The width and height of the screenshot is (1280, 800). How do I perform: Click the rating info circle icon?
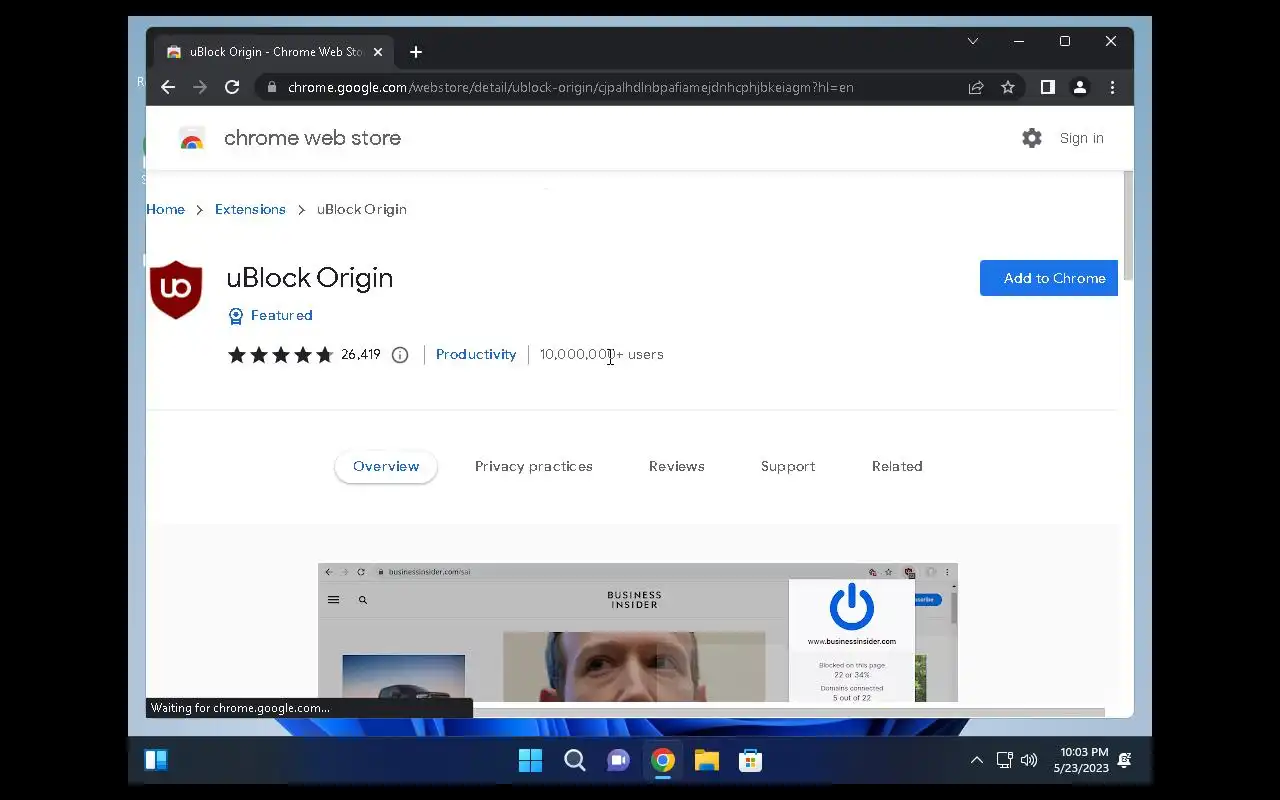click(x=400, y=355)
